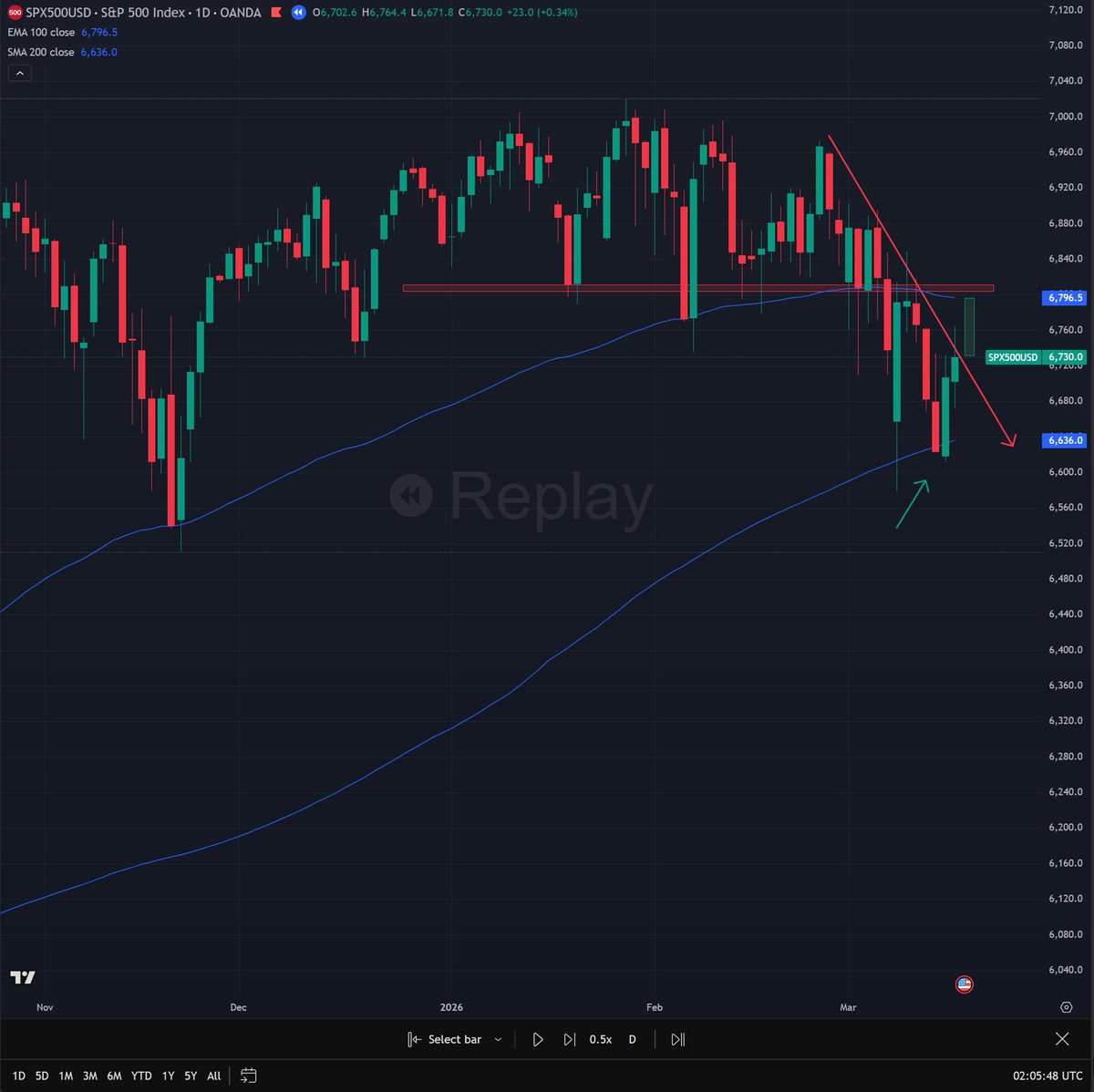Select the SMA 200 close indicator label
Viewport: 1094px width, 1092px height.
42,52
